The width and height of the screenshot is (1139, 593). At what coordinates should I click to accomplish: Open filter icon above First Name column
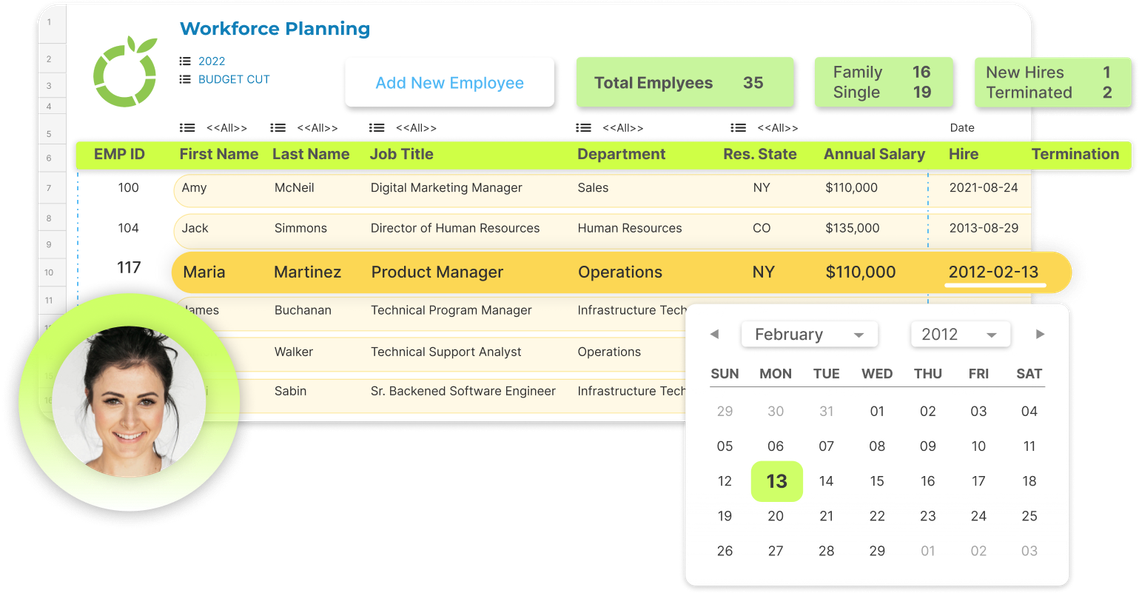coord(187,128)
